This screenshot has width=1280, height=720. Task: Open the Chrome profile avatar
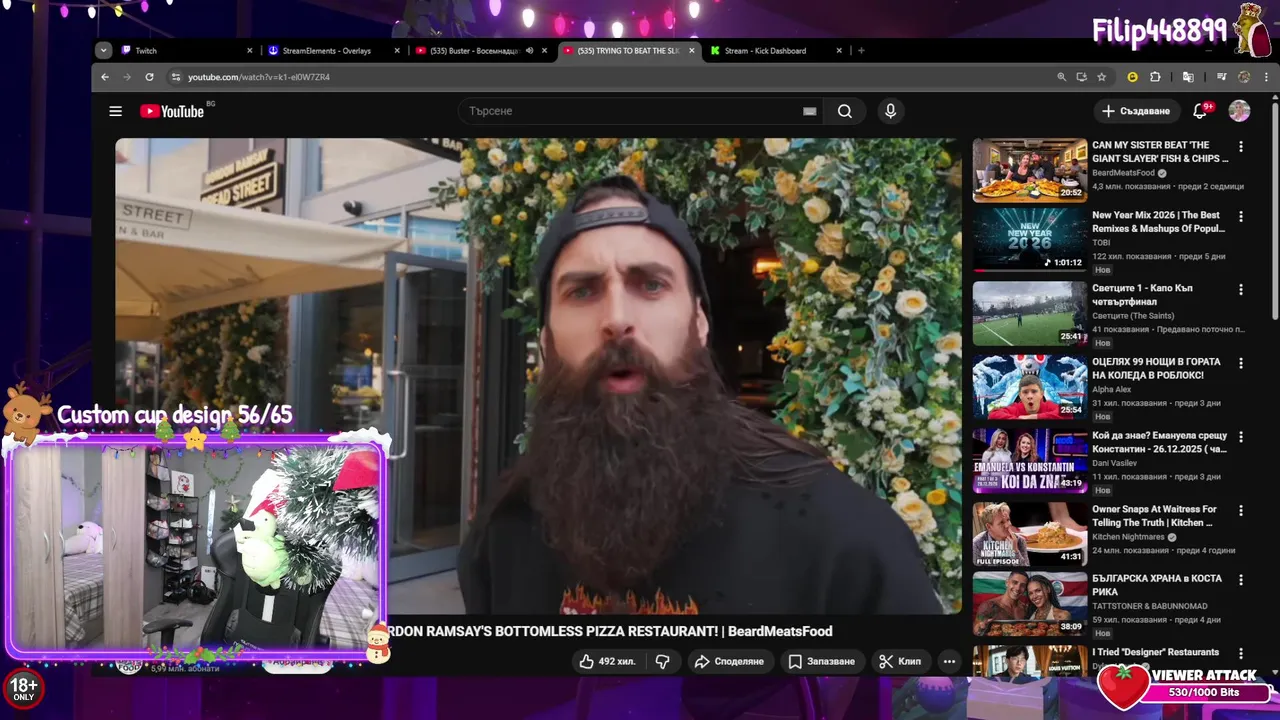pos(1244,77)
